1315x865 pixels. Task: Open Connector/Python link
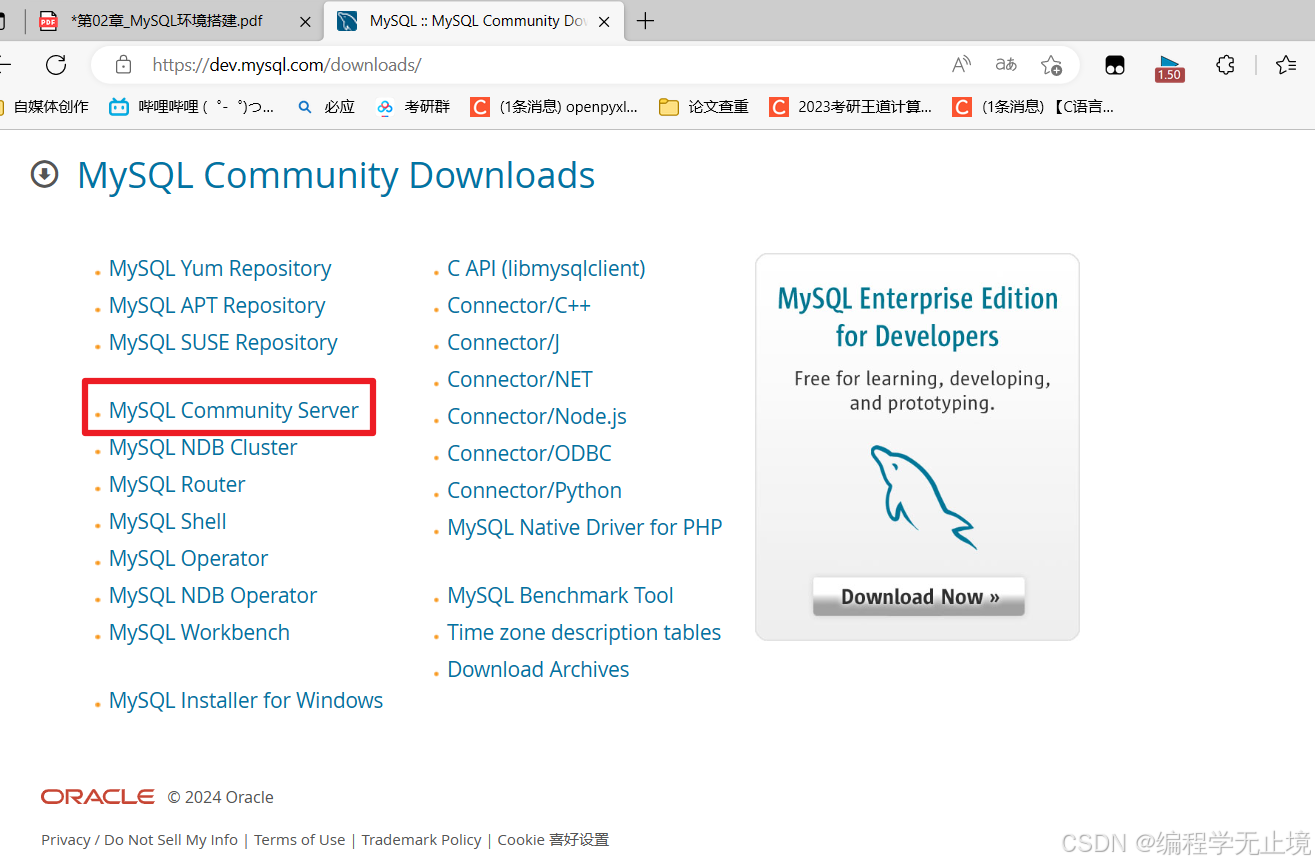point(535,491)
